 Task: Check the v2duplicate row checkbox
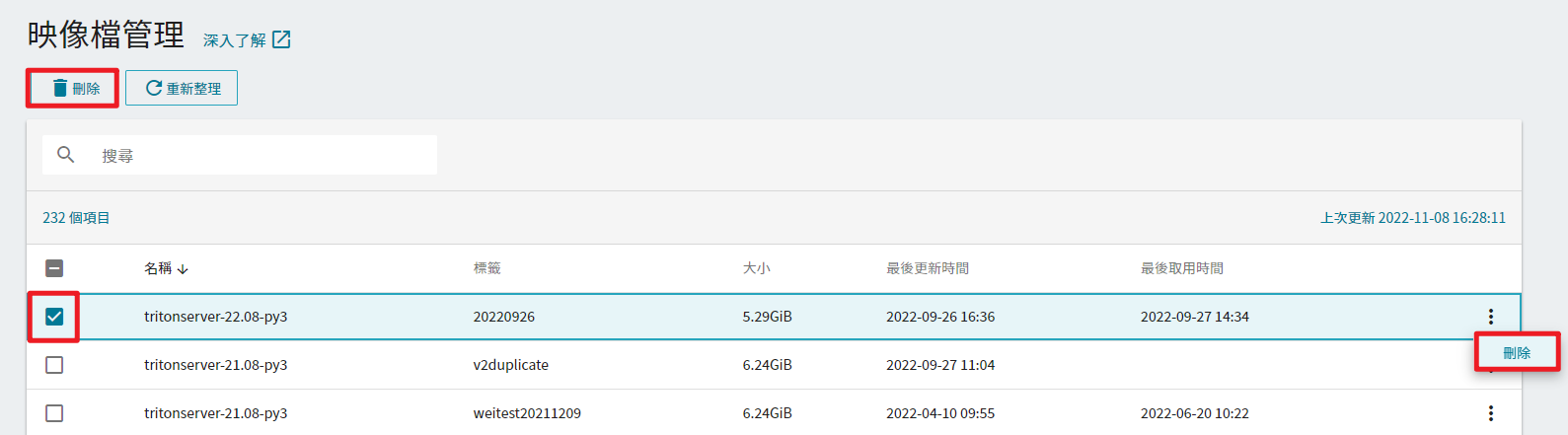coord(54,365)
